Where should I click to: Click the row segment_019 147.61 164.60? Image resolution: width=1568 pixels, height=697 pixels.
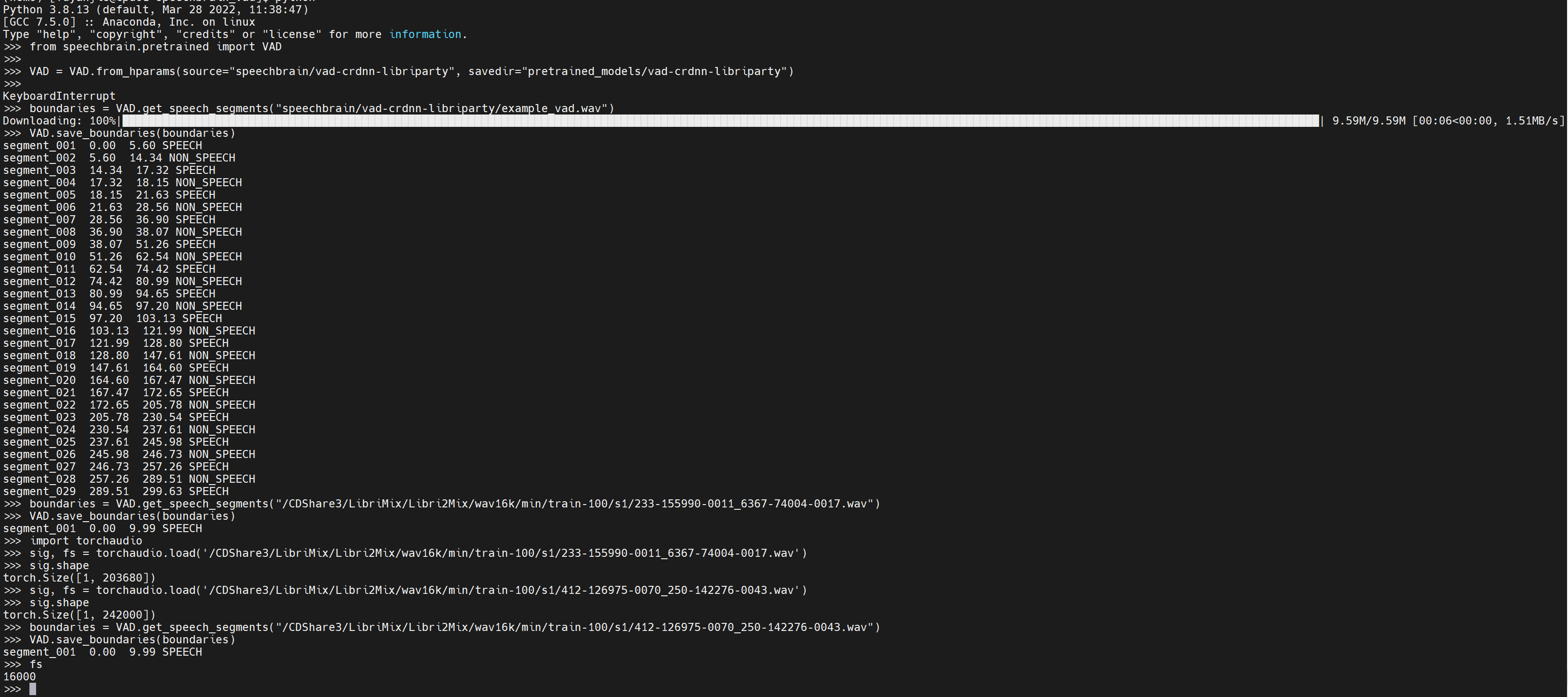tap(116, 368)
